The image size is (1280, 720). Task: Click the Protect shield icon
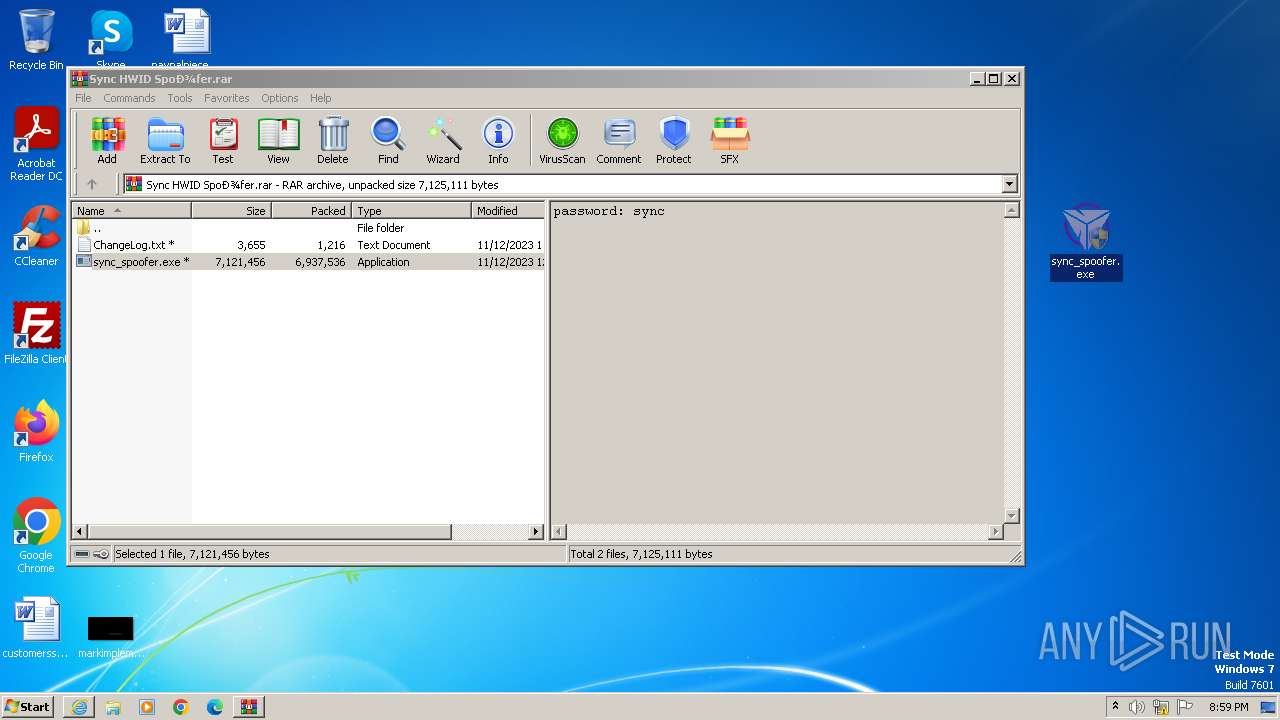click(674, 140)
